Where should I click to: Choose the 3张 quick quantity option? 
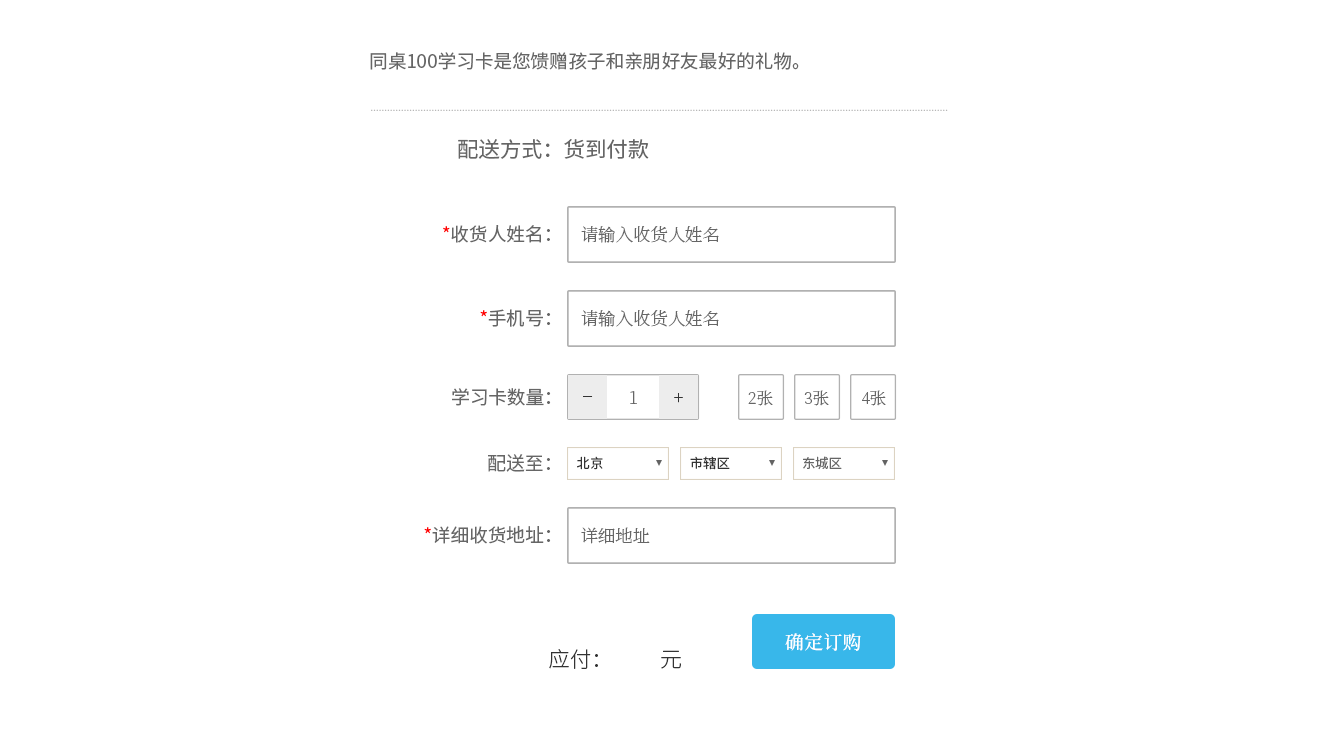click(816, 397)
